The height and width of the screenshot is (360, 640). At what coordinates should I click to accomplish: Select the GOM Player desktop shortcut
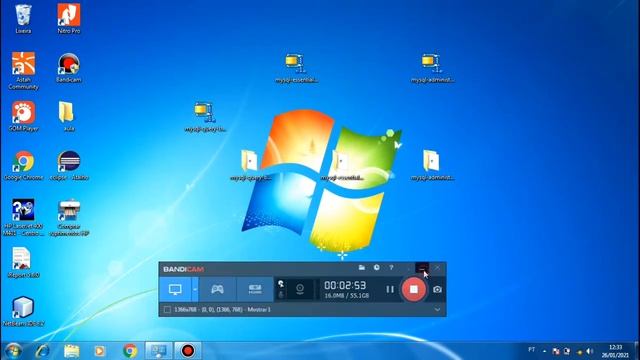click(23, 116)
